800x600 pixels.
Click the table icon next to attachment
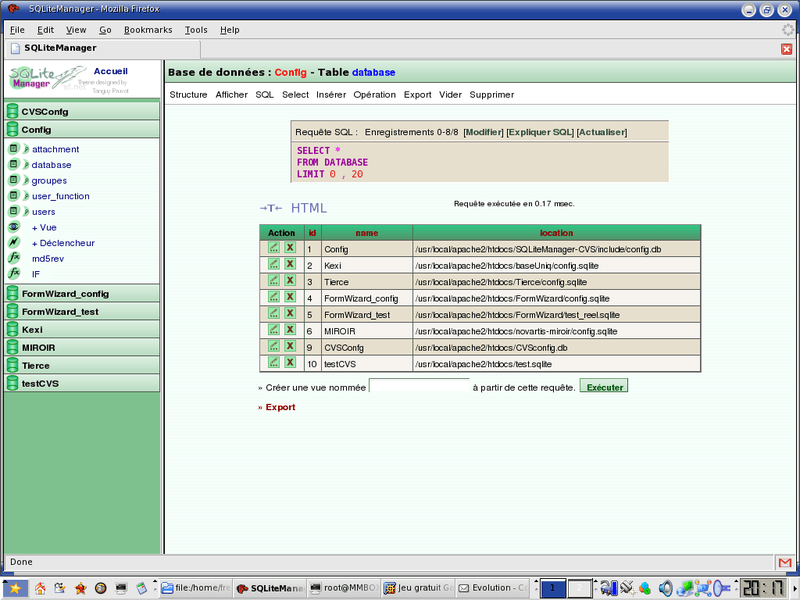[x=14, y=149]
